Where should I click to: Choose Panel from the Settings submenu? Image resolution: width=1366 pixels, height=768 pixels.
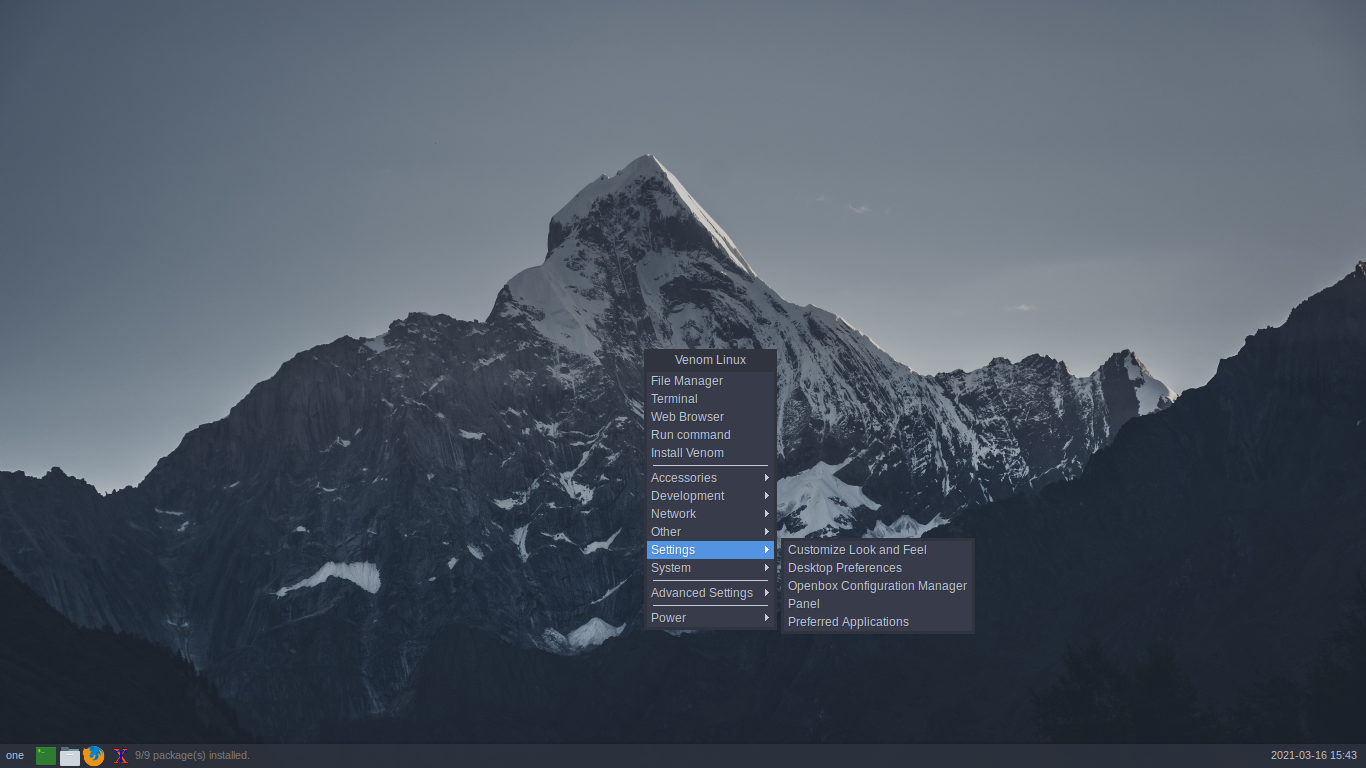coord(877,604)
